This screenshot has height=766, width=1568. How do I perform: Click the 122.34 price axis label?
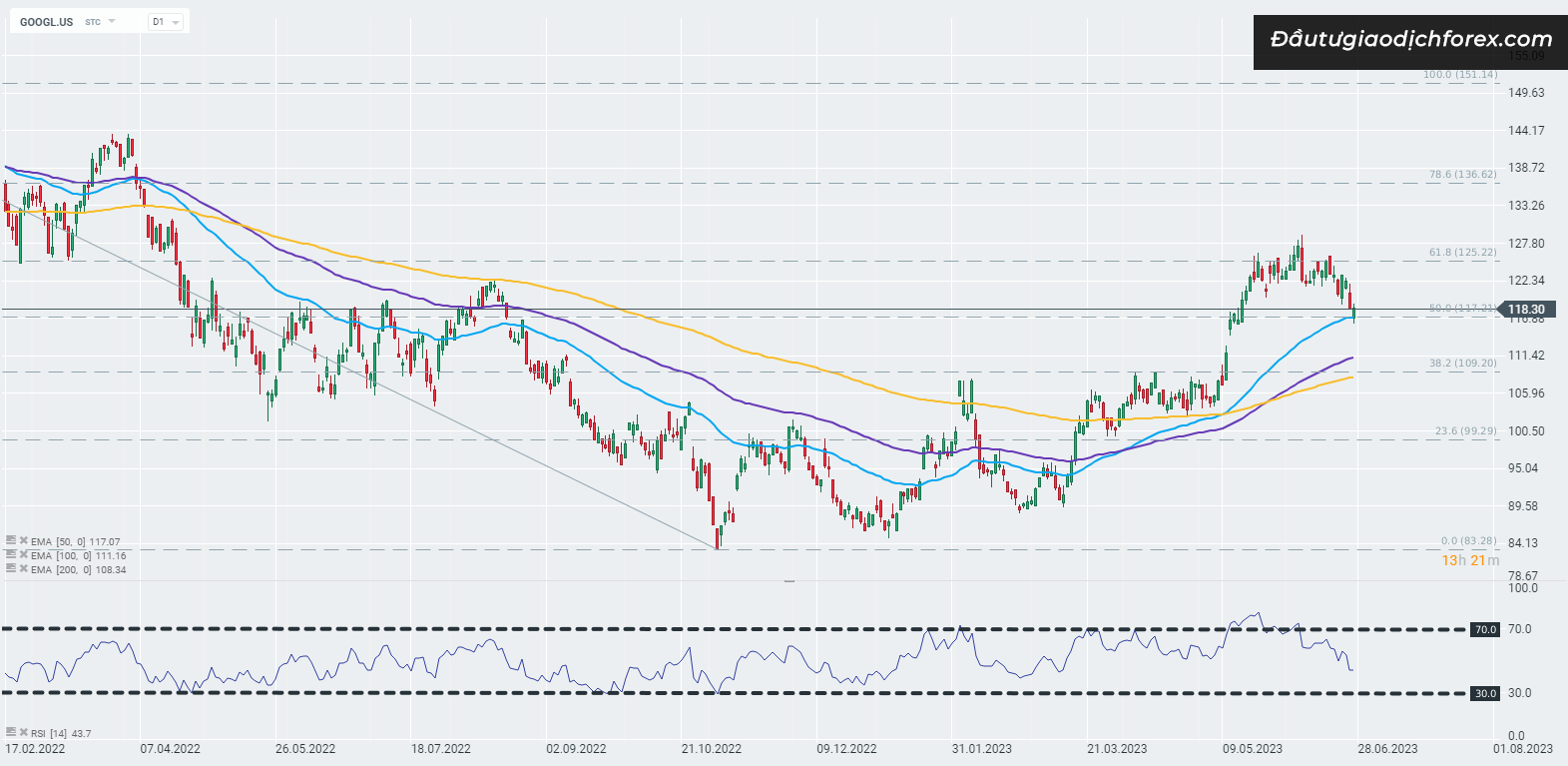pyautogui.click(x=1526, y=281)
